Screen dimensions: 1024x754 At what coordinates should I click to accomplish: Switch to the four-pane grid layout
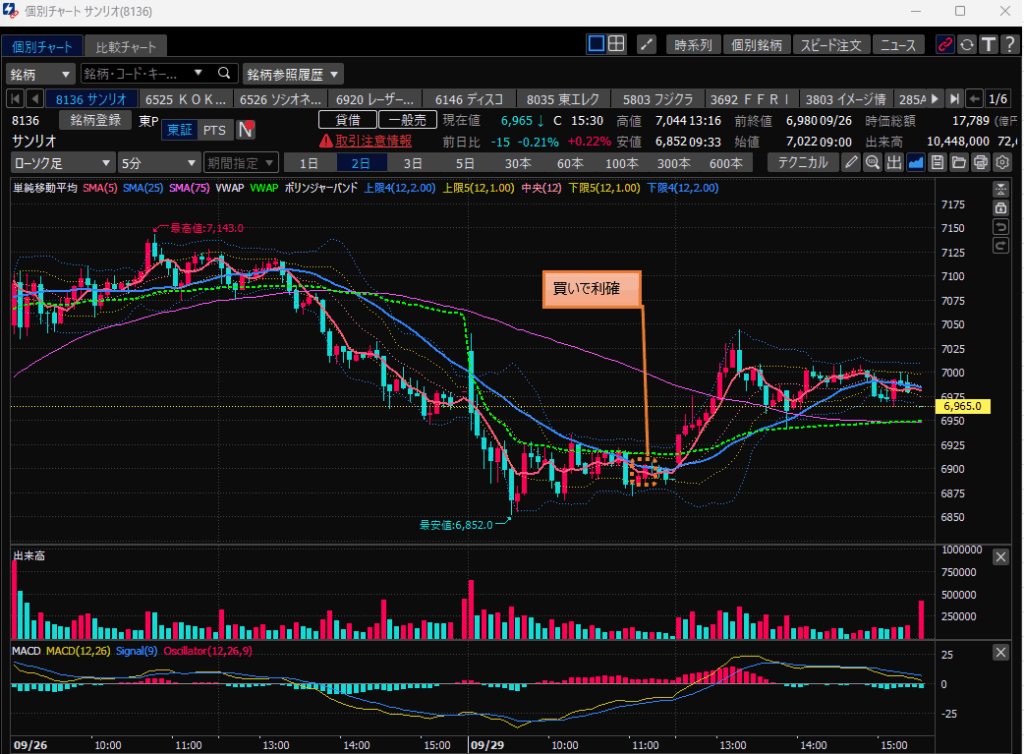pyautogui.click(x=617, y=44)
